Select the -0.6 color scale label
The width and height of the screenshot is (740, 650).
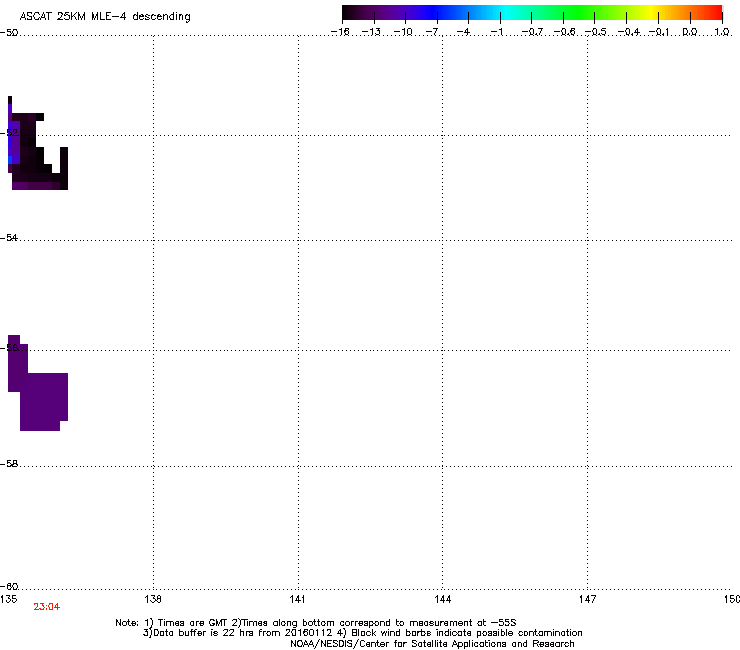(x=564, y=32)
